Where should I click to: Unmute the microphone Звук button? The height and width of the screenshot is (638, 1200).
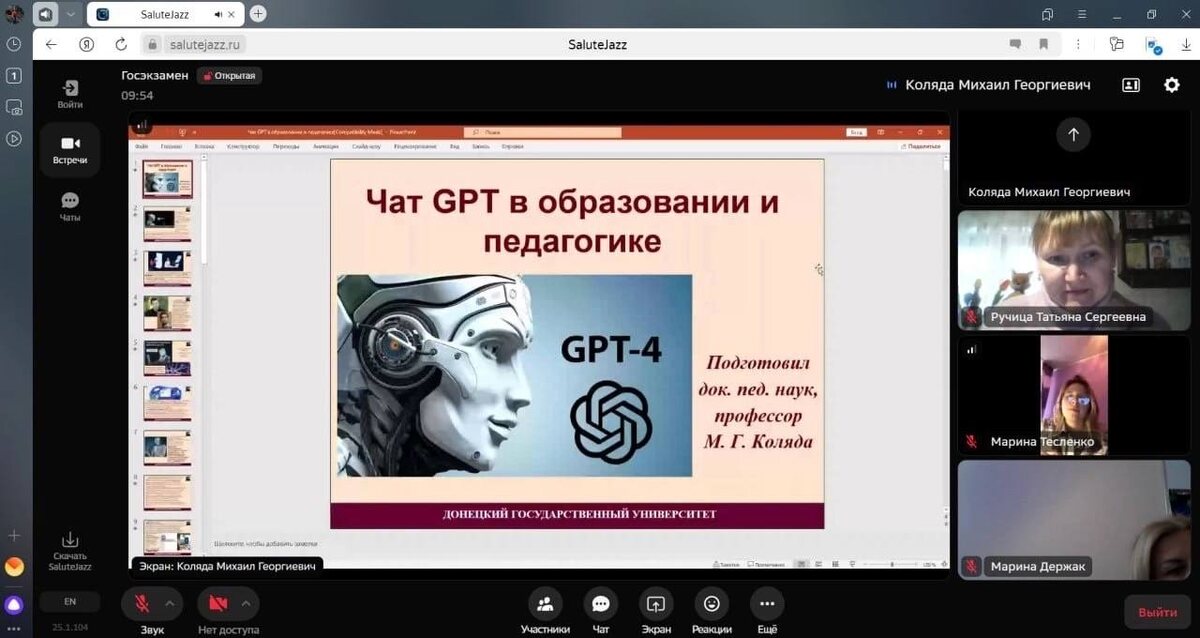(x=142, y=603)
